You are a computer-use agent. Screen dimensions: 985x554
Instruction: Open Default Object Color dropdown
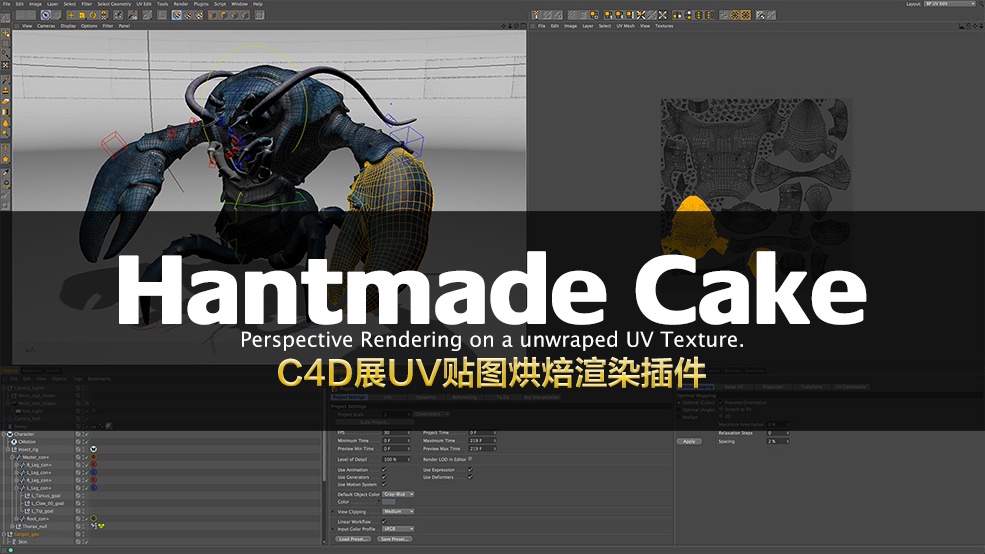(398, 494)
